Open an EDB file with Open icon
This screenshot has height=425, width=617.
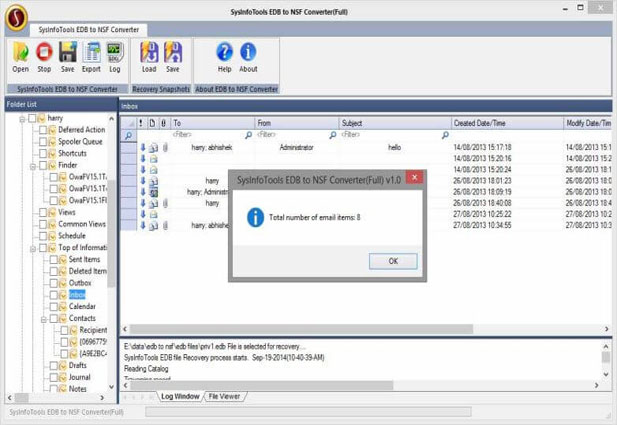coord(20,57)
